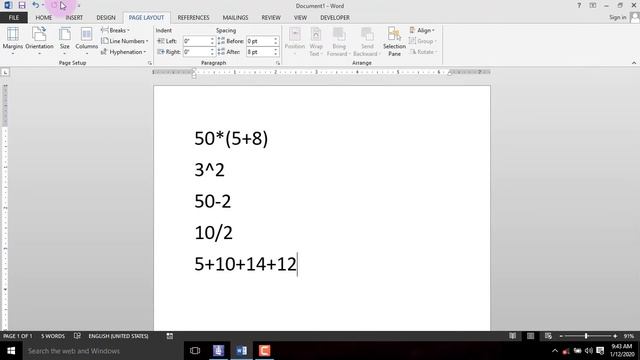The height and width of the screenshot is (360, 640).
Task: Open the page Size menu
Action: click(x=64, y=41)
